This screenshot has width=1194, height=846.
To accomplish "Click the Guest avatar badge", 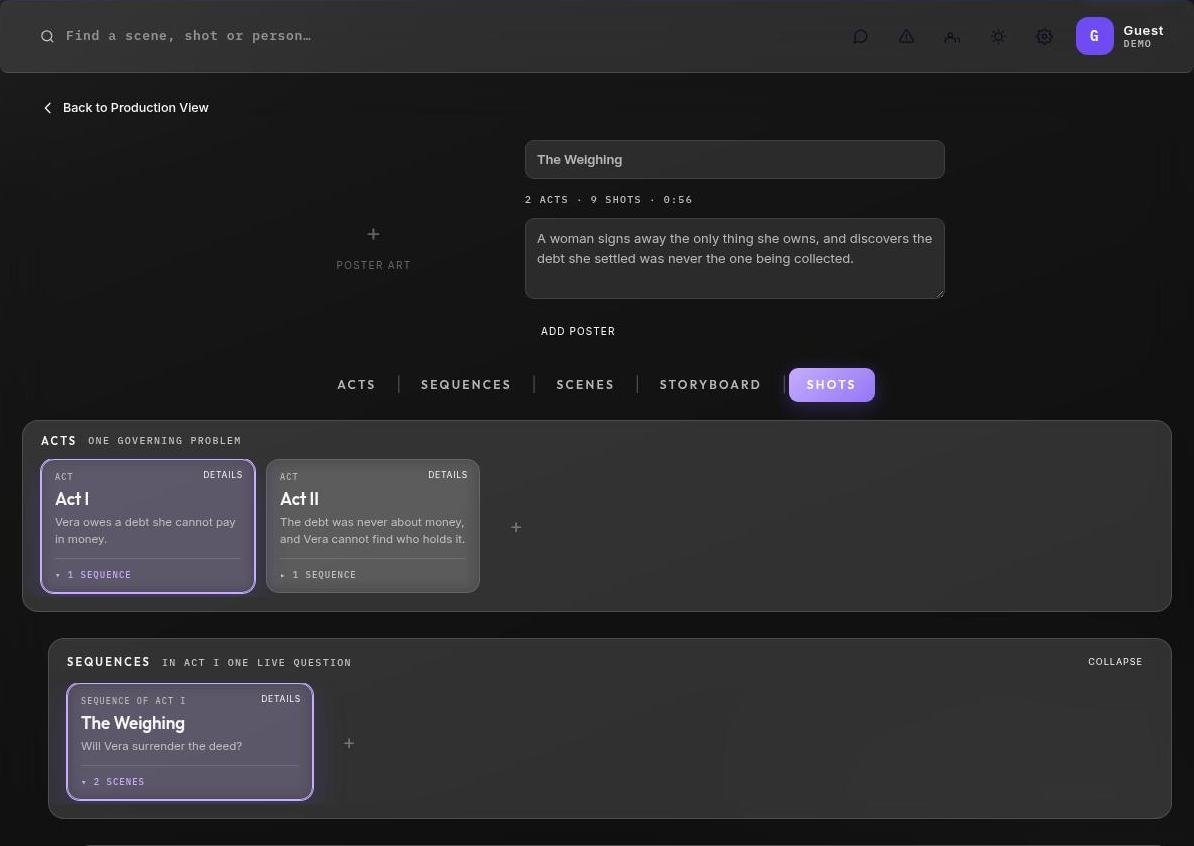I will (x=1094, y=36).
